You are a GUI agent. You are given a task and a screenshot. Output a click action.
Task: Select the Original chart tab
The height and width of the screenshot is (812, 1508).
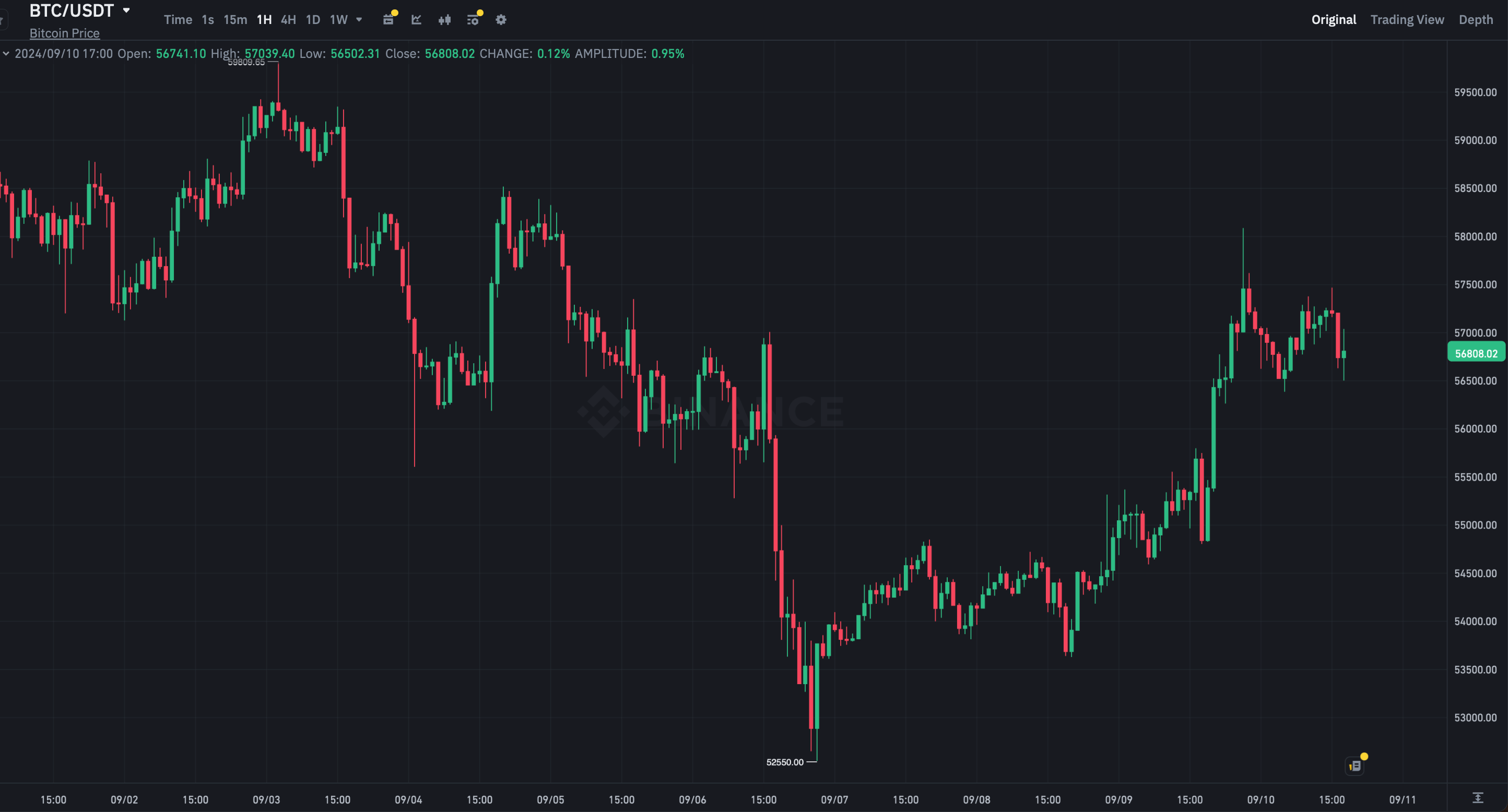click(x=1334, y=20)
